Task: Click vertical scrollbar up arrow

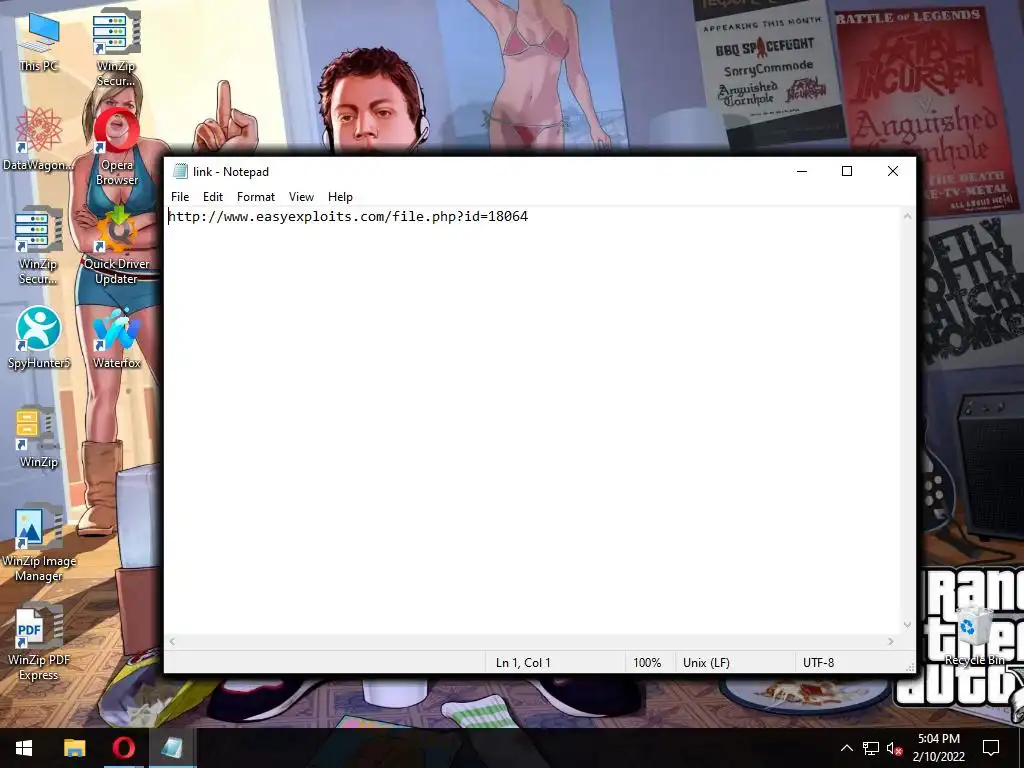Action: (907, 216)
